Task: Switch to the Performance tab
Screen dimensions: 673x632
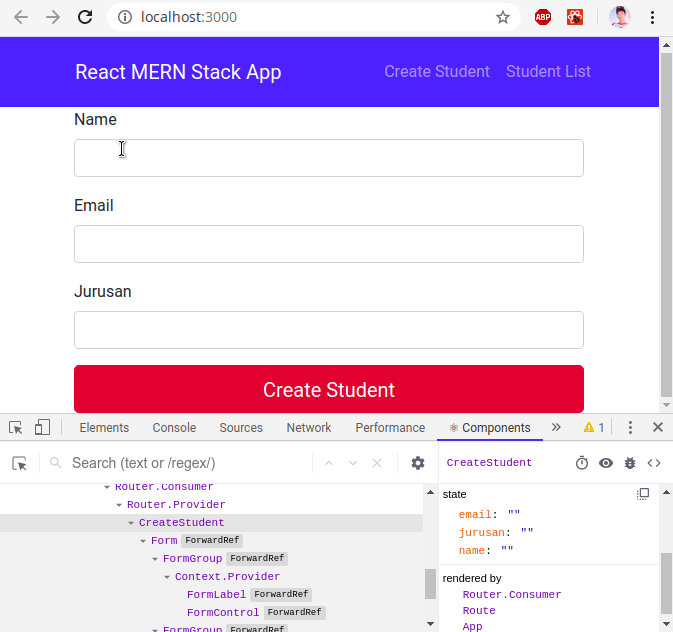Action: (x=390, y=428)
